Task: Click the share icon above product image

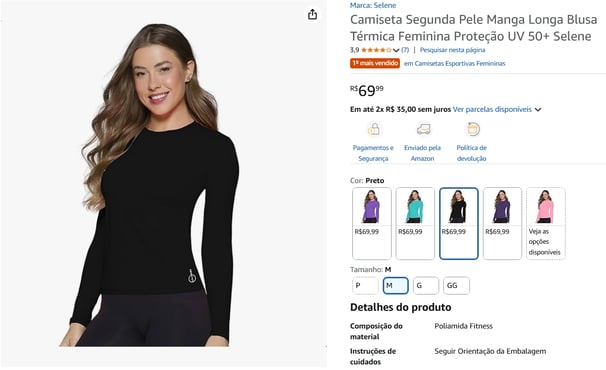Action: coord(312,15)
